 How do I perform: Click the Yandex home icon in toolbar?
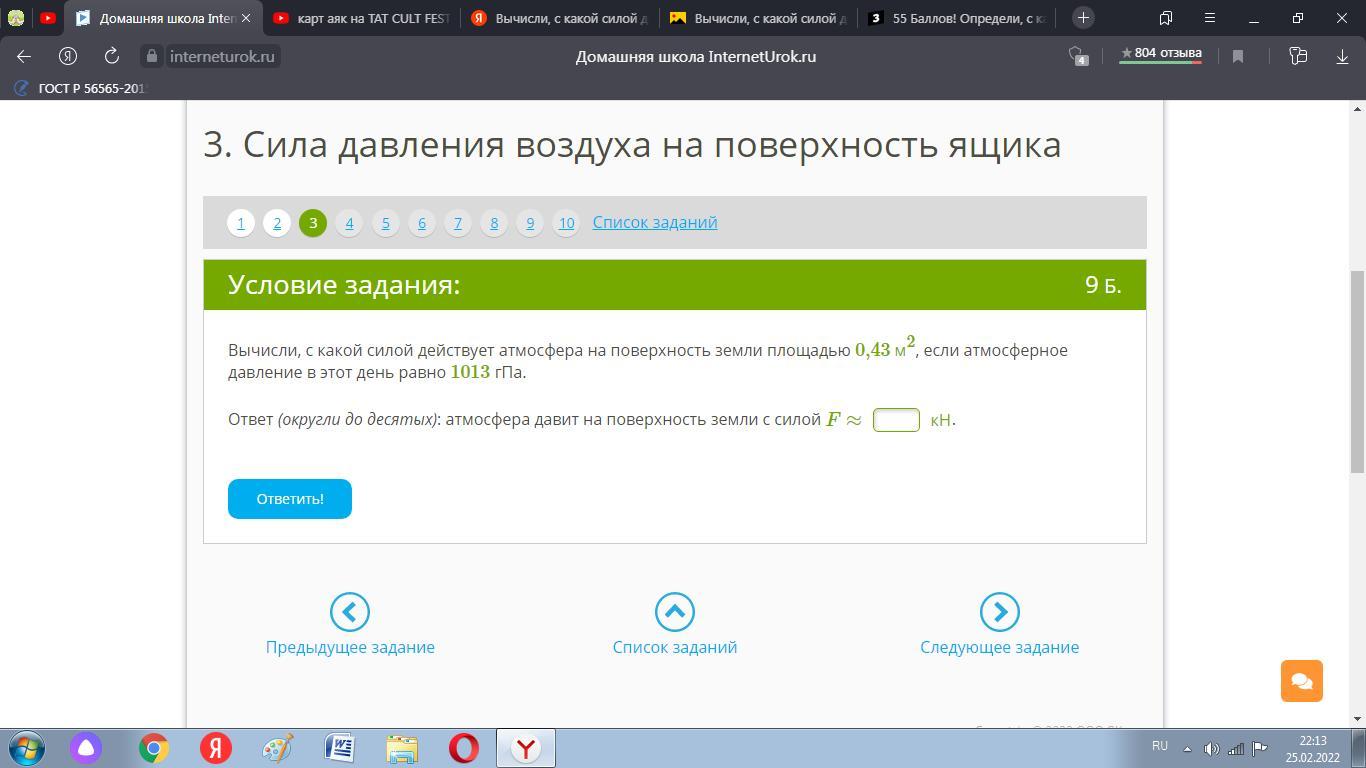pos(68,57)
